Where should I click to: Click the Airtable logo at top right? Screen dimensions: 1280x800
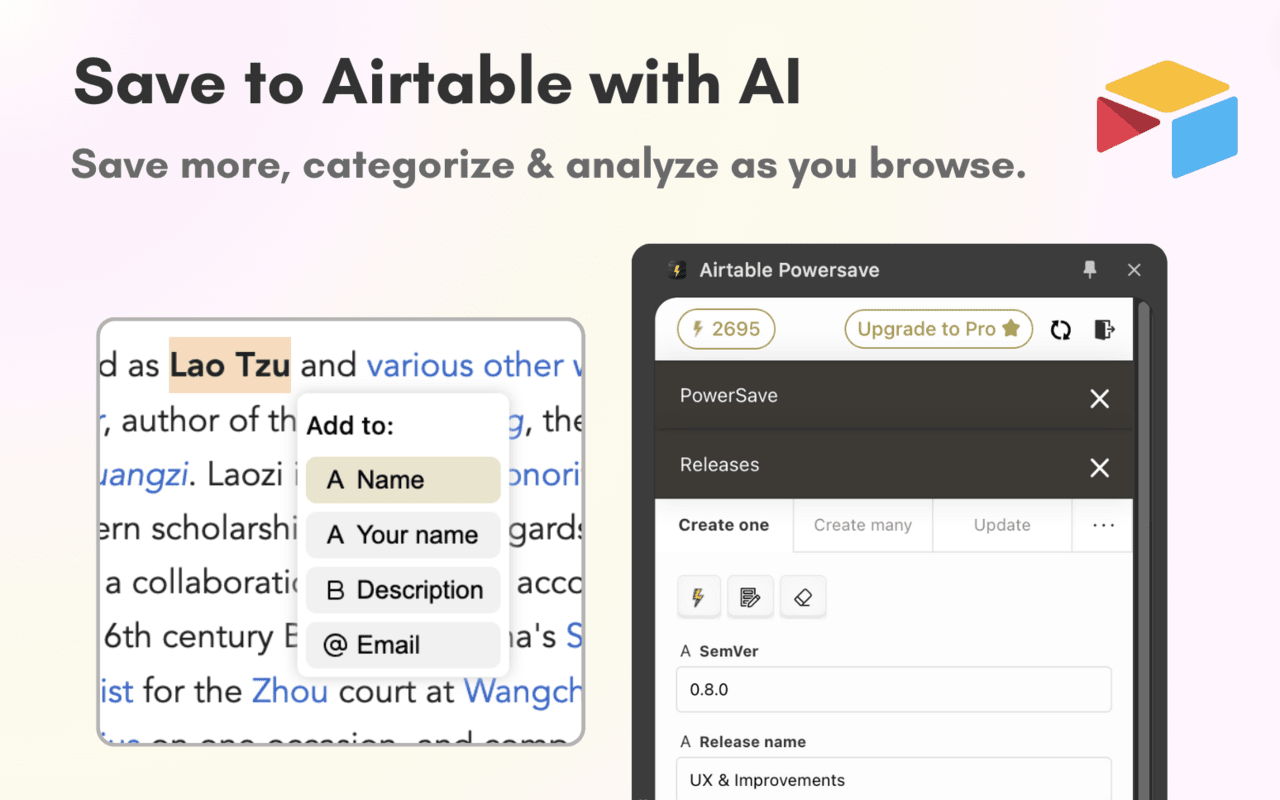pos(1167,119)
